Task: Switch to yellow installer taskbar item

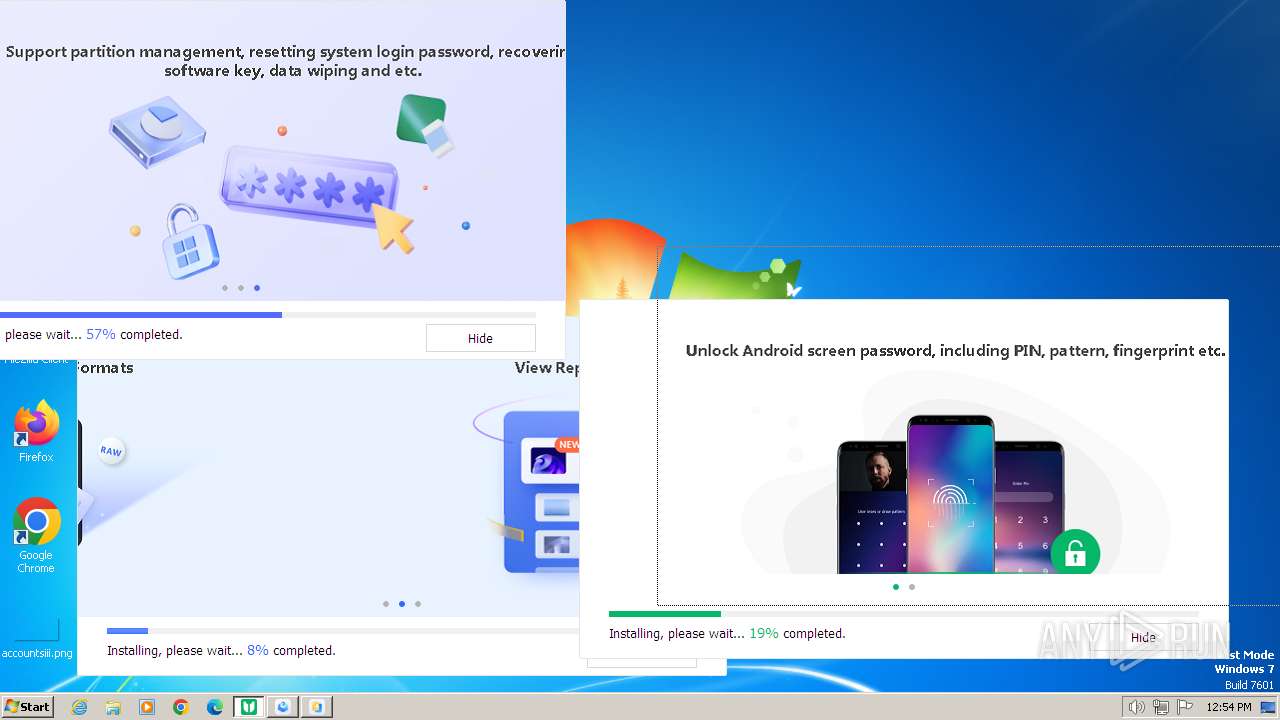Action: (x=317, y=707)
